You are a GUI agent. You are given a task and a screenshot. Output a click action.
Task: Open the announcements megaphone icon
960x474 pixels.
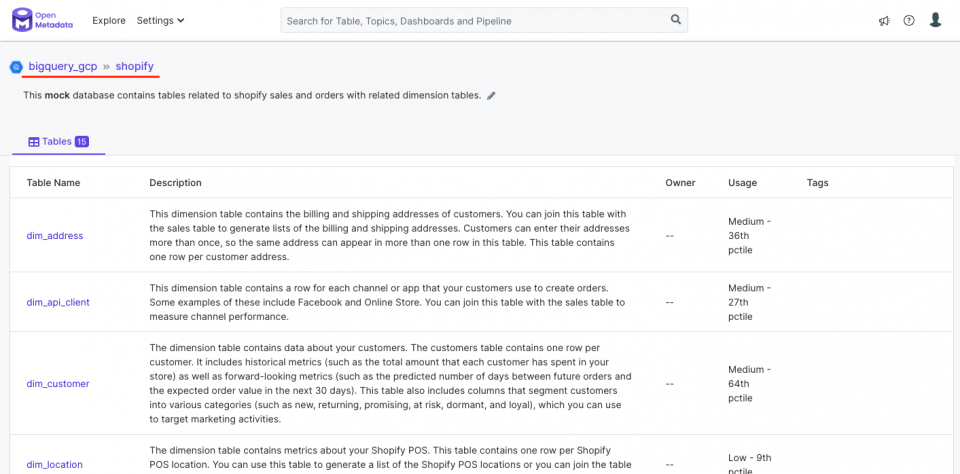[883, 21]
